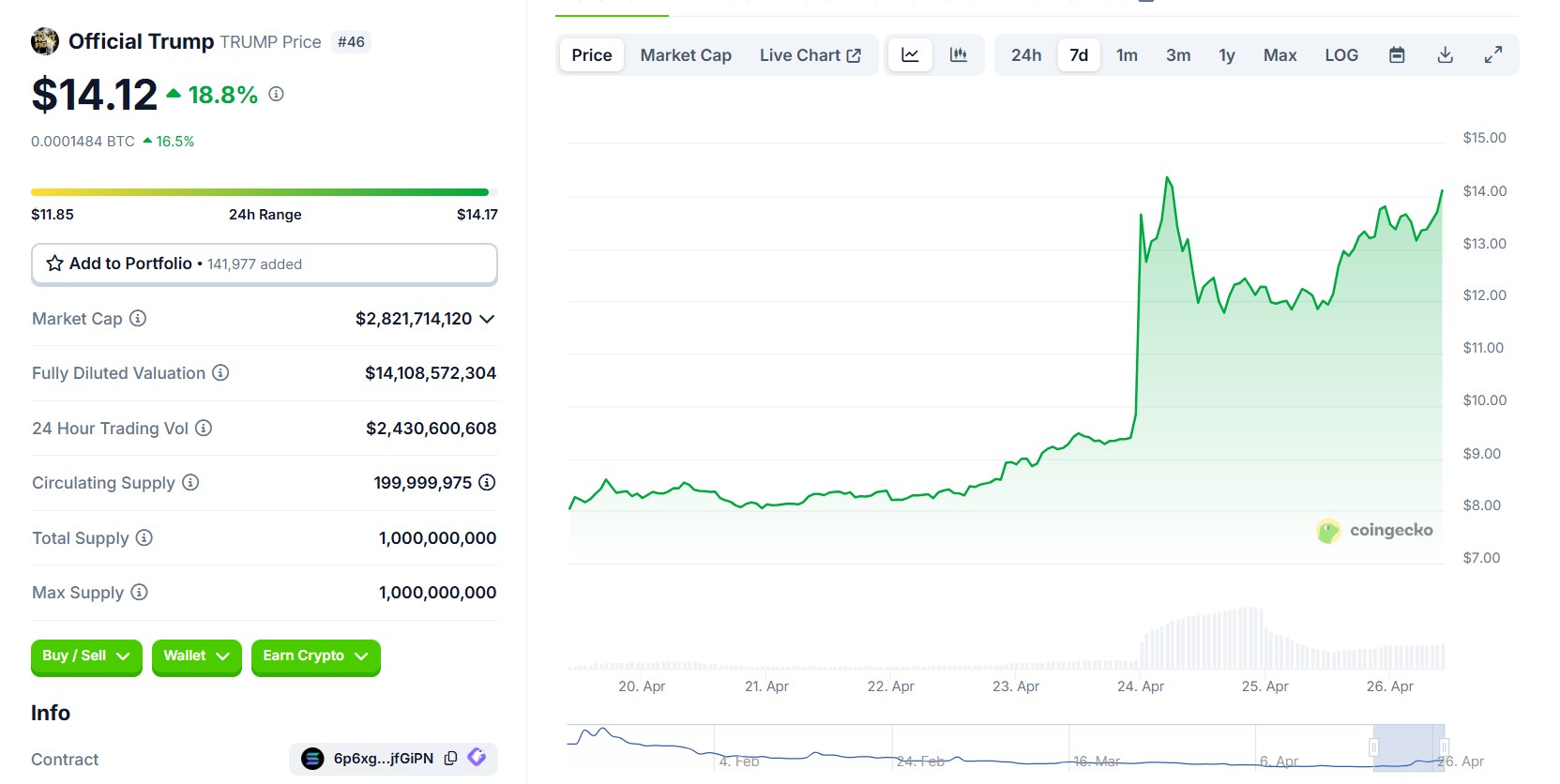Click the Info section heading
Screen dimensions: 1560x784
click(x=51, y=713)
